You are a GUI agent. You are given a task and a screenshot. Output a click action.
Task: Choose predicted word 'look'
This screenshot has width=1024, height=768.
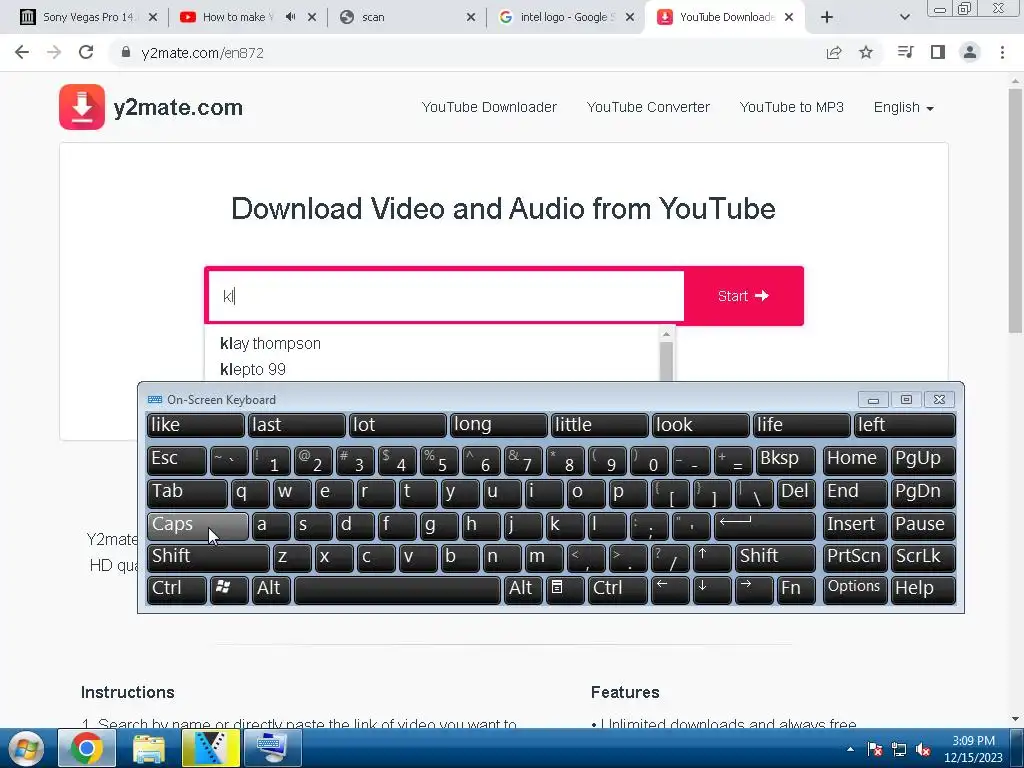click(x=701, y=425)
